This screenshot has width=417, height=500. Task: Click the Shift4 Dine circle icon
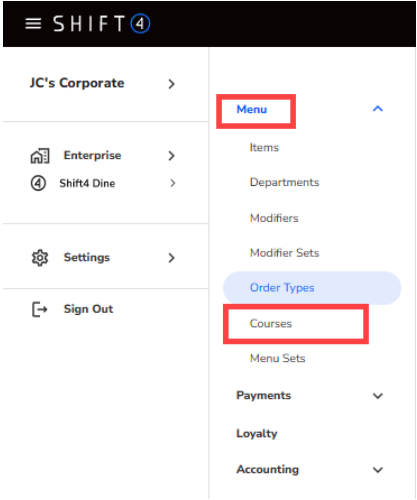(x=38, y=183)
